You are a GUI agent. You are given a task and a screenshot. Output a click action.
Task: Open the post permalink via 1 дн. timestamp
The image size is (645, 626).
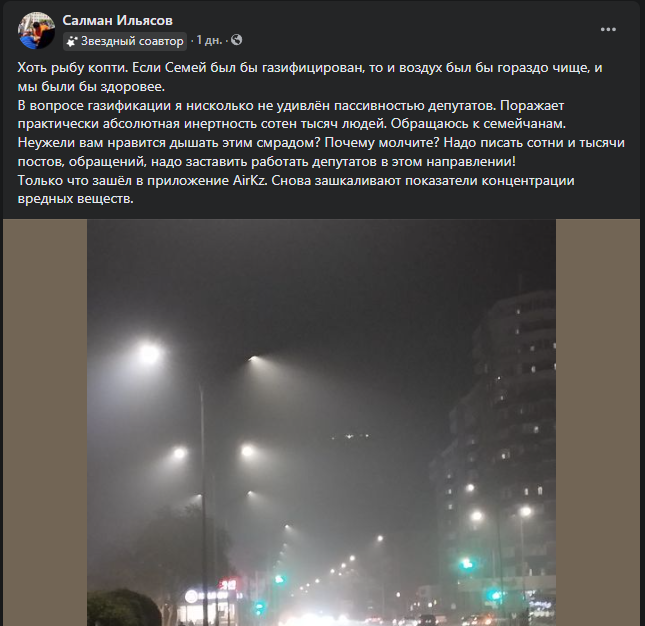click(209, 40)
